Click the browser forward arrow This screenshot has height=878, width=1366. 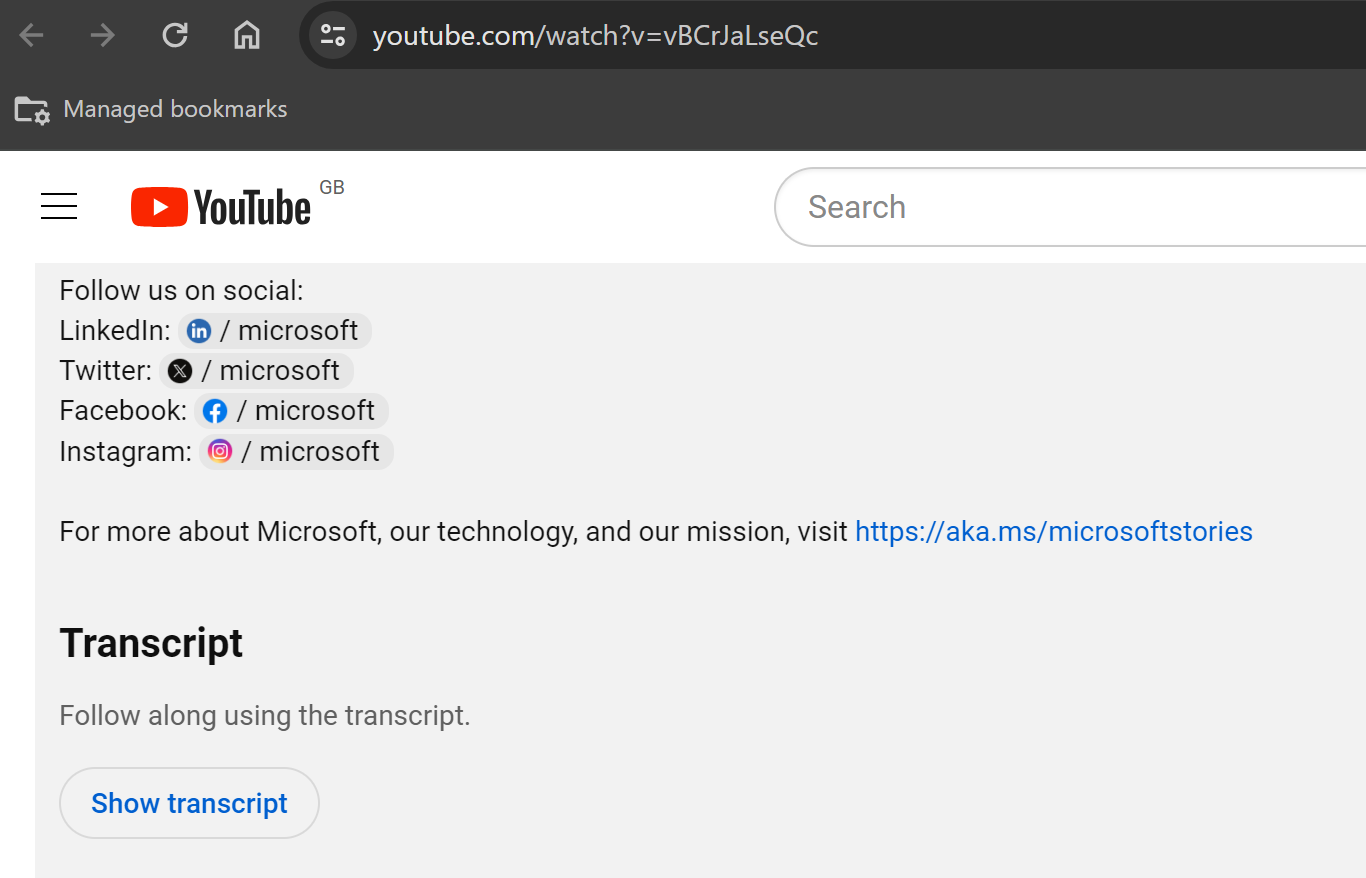tap(102, 36)
